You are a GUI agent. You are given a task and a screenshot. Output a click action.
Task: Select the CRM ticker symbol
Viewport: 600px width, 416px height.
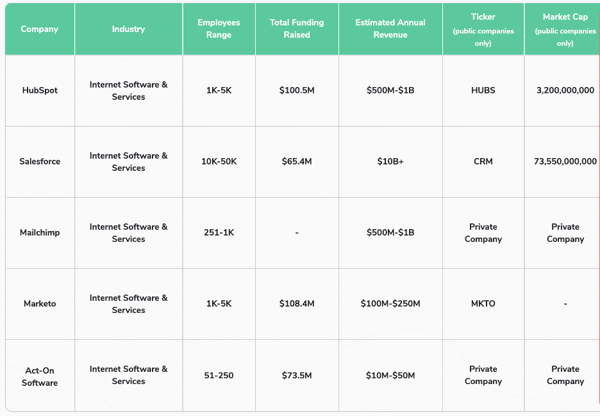click(483, 161)
